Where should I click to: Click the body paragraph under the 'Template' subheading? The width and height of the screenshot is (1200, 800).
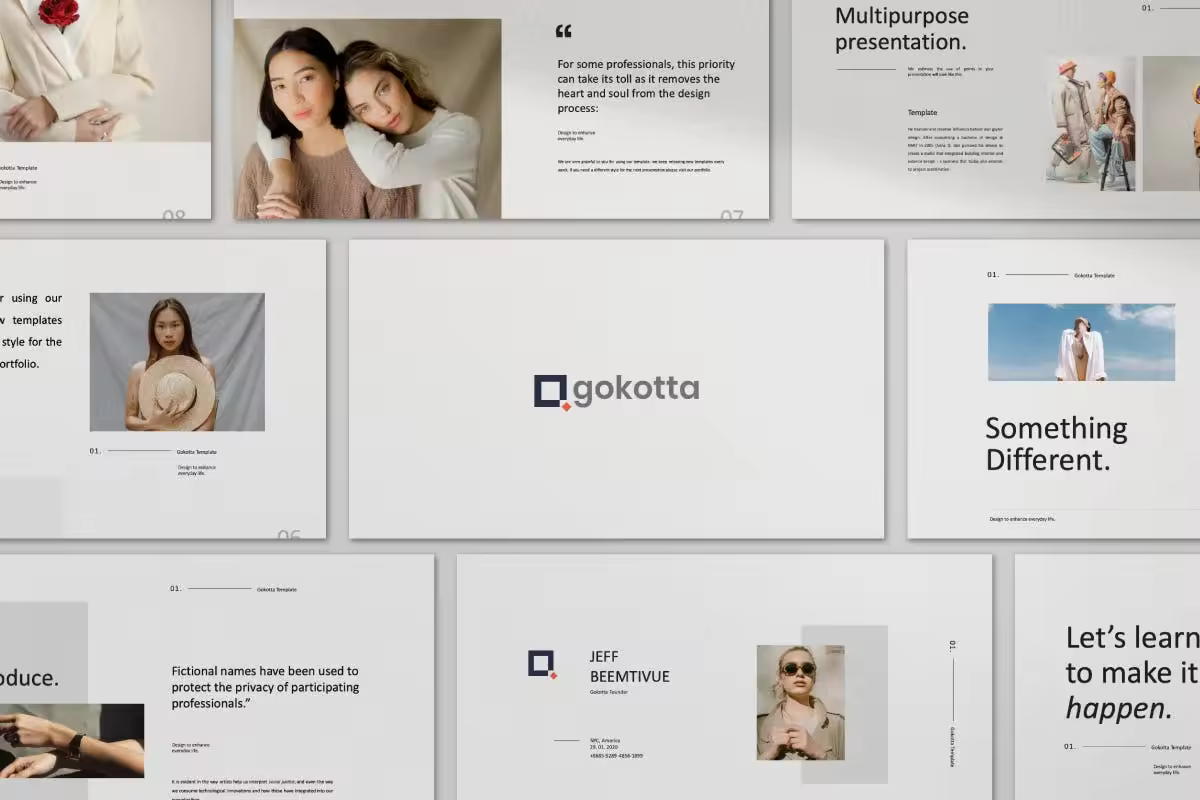(955, 149)
